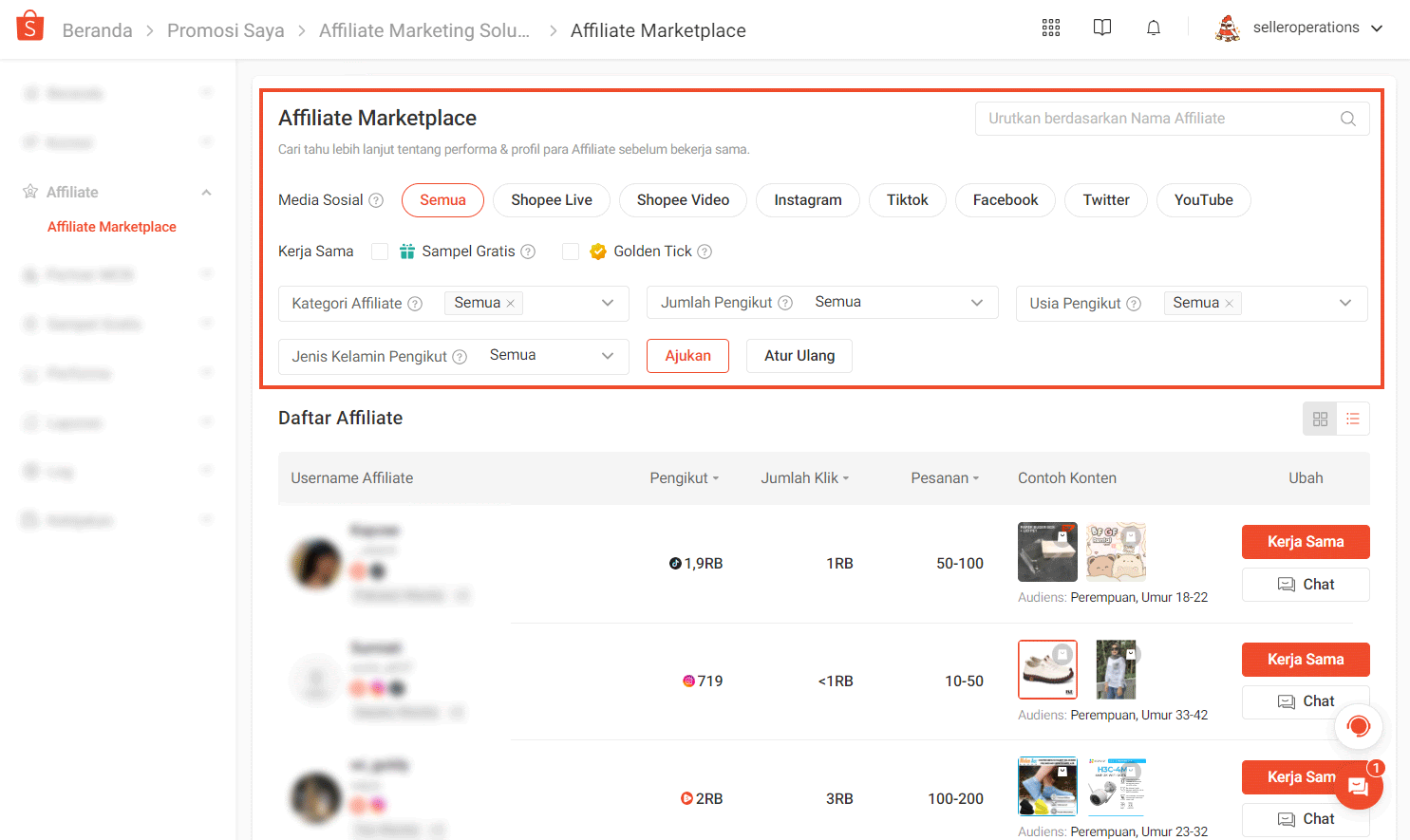Screen dimensions: 1410x840
Task: Switch to list view layout
Action: tap(1352, 418)
